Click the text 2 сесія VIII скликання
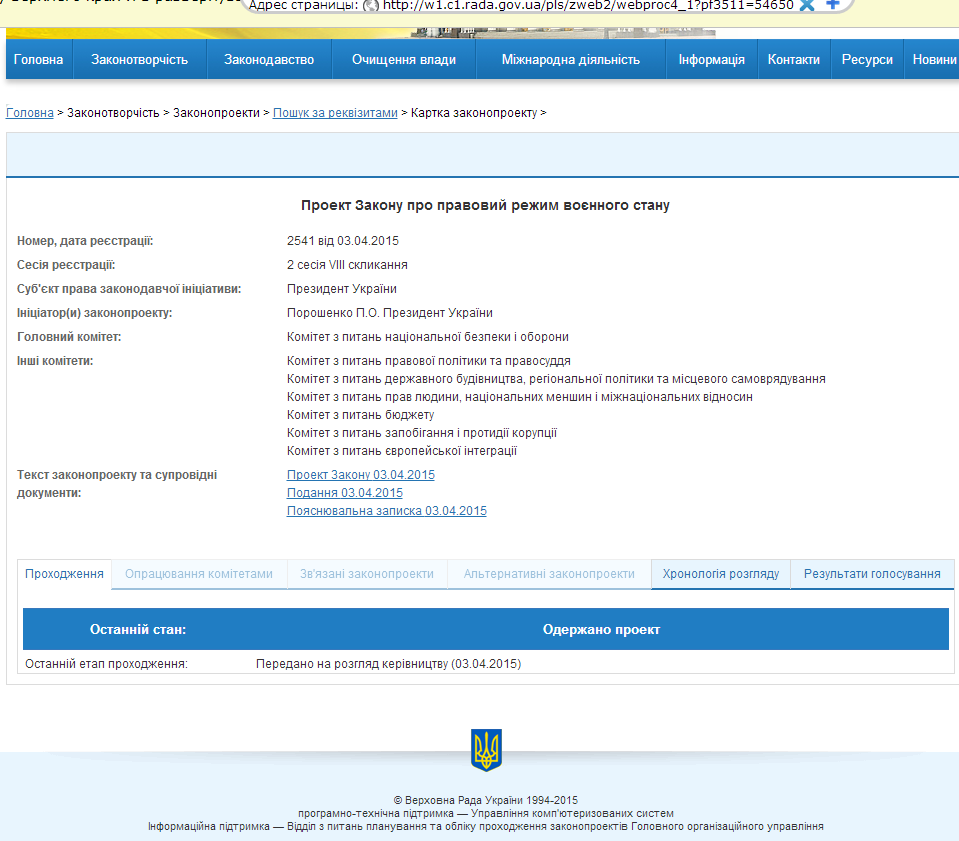 tap(347, 265)
